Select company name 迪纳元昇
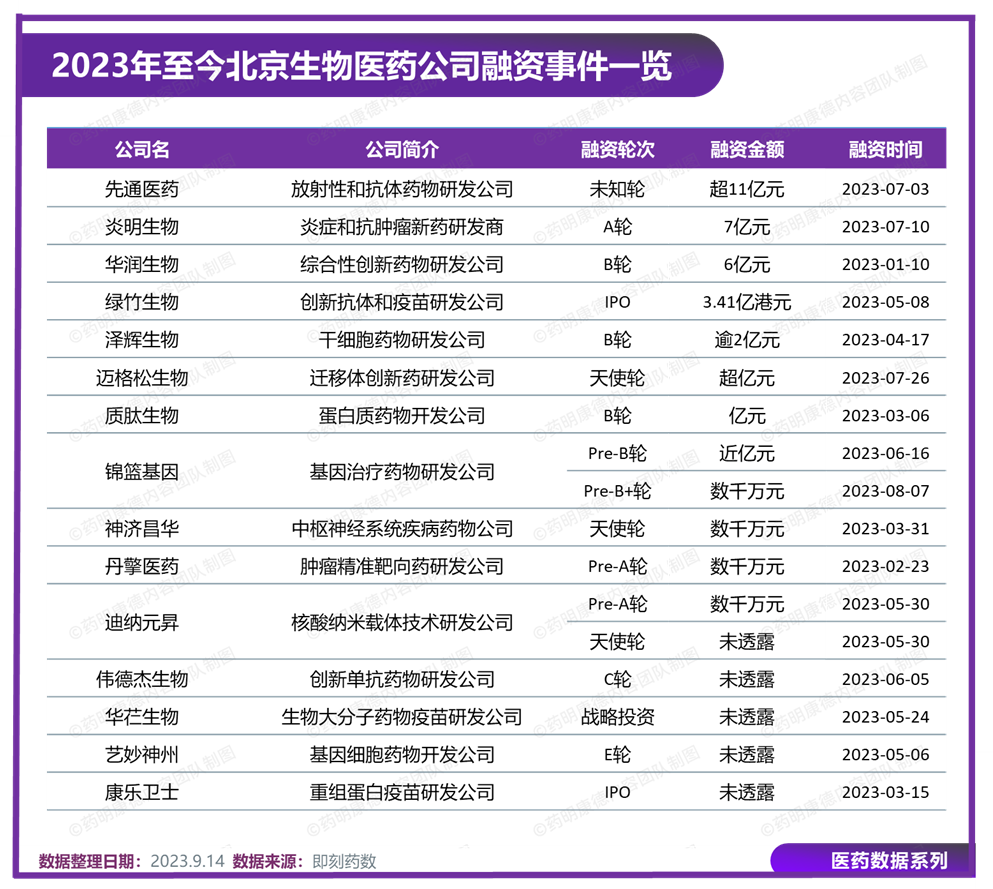Screen dimensions: 993x889 click(142, 622)
